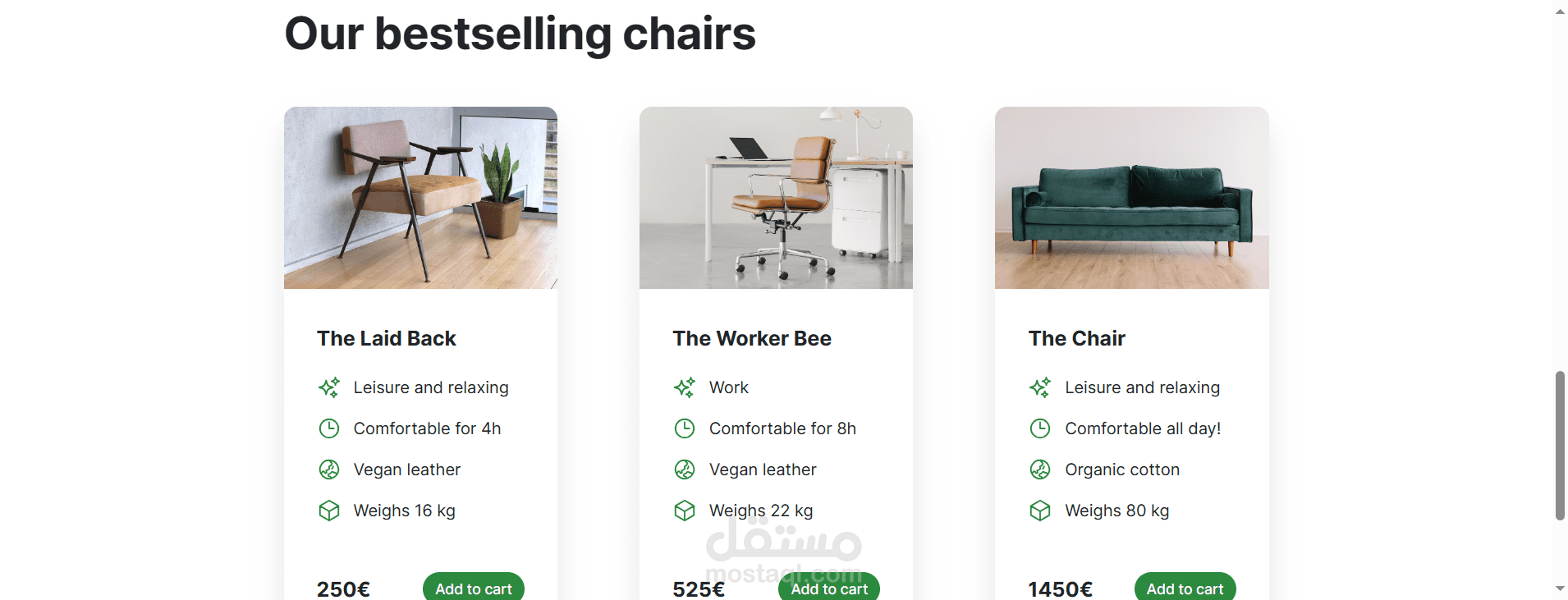Click clock icon next to Comfortable for 8h
The image size is (1568, 600).
[685, 428]
